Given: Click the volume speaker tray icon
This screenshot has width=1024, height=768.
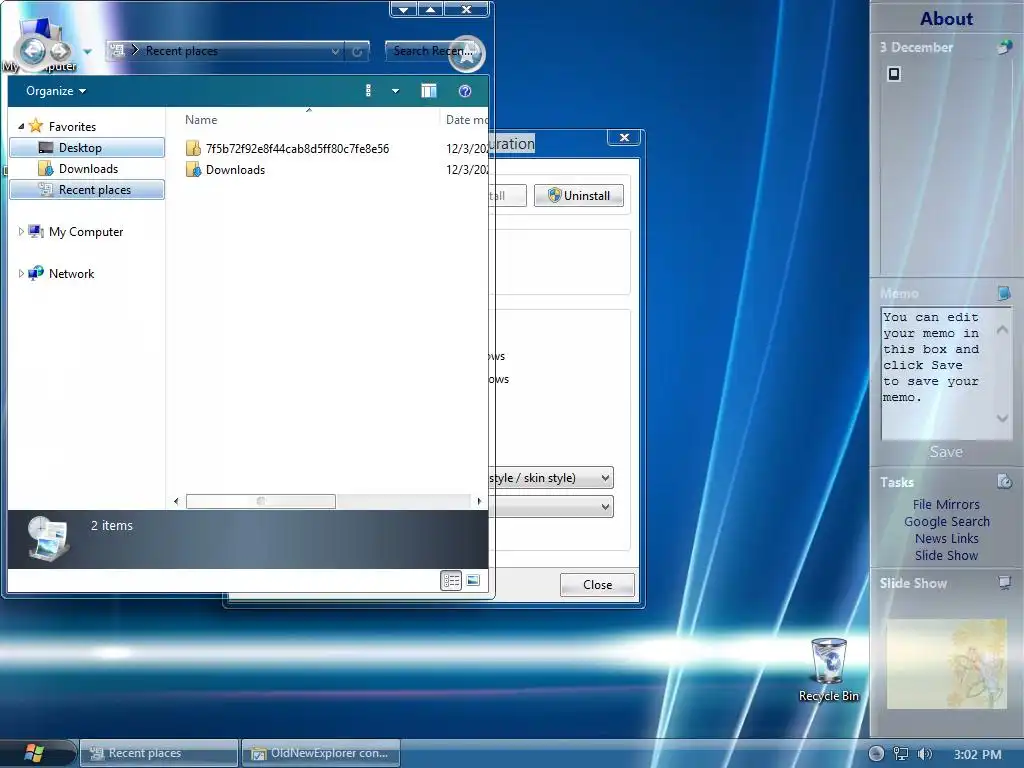Looking at the screenshot, I should 924,754.
